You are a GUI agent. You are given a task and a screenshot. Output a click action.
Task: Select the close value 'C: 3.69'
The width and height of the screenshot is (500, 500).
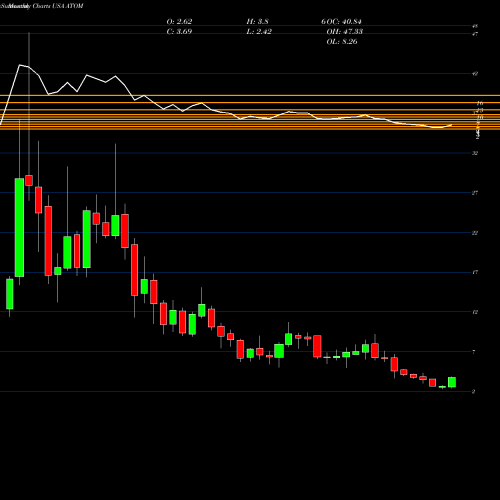(179, 32)
